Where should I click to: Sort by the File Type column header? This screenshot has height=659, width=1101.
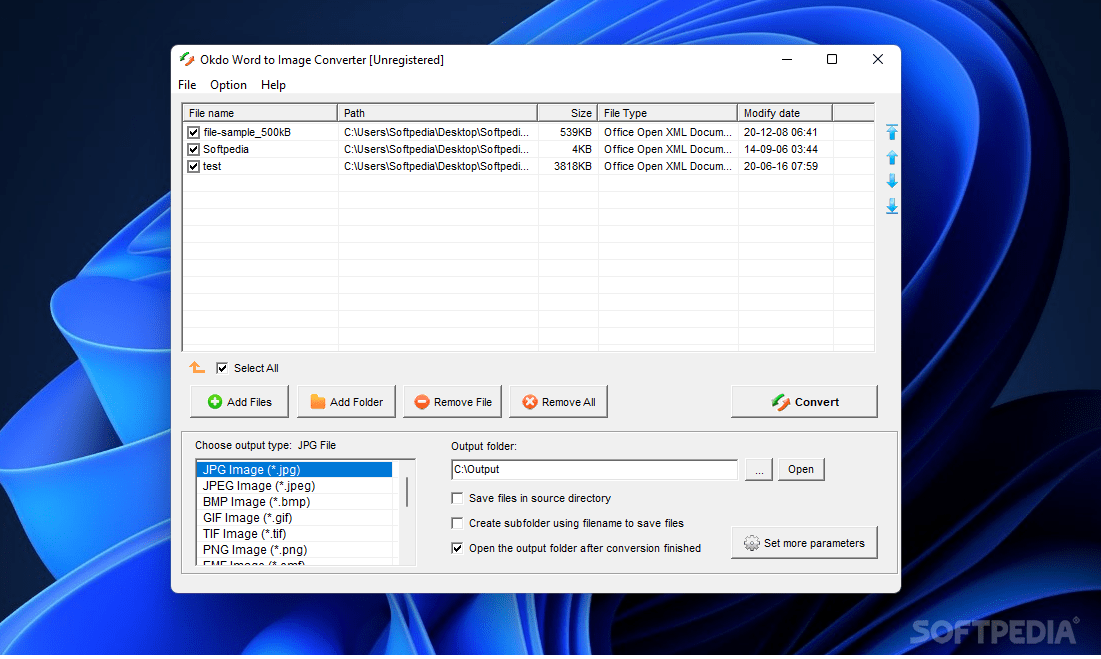coord(667,113)
